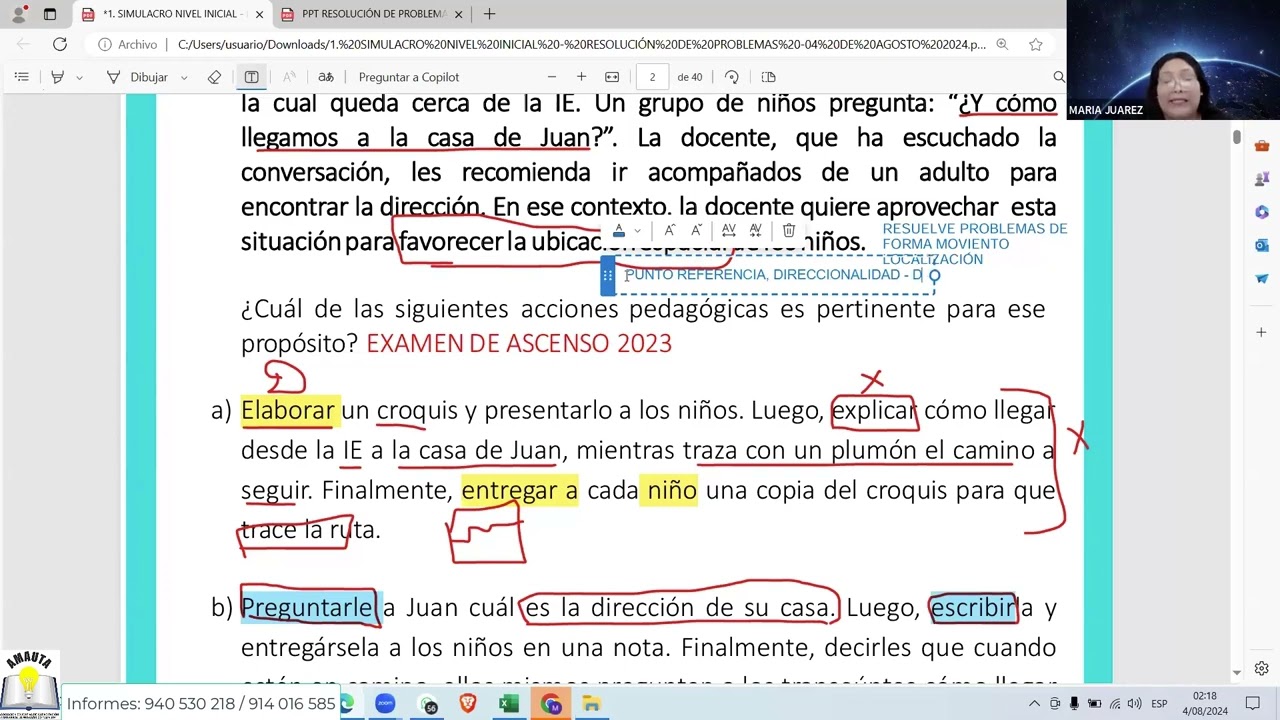Open Microsoft 365 in the sidebar

[1262, 212]
